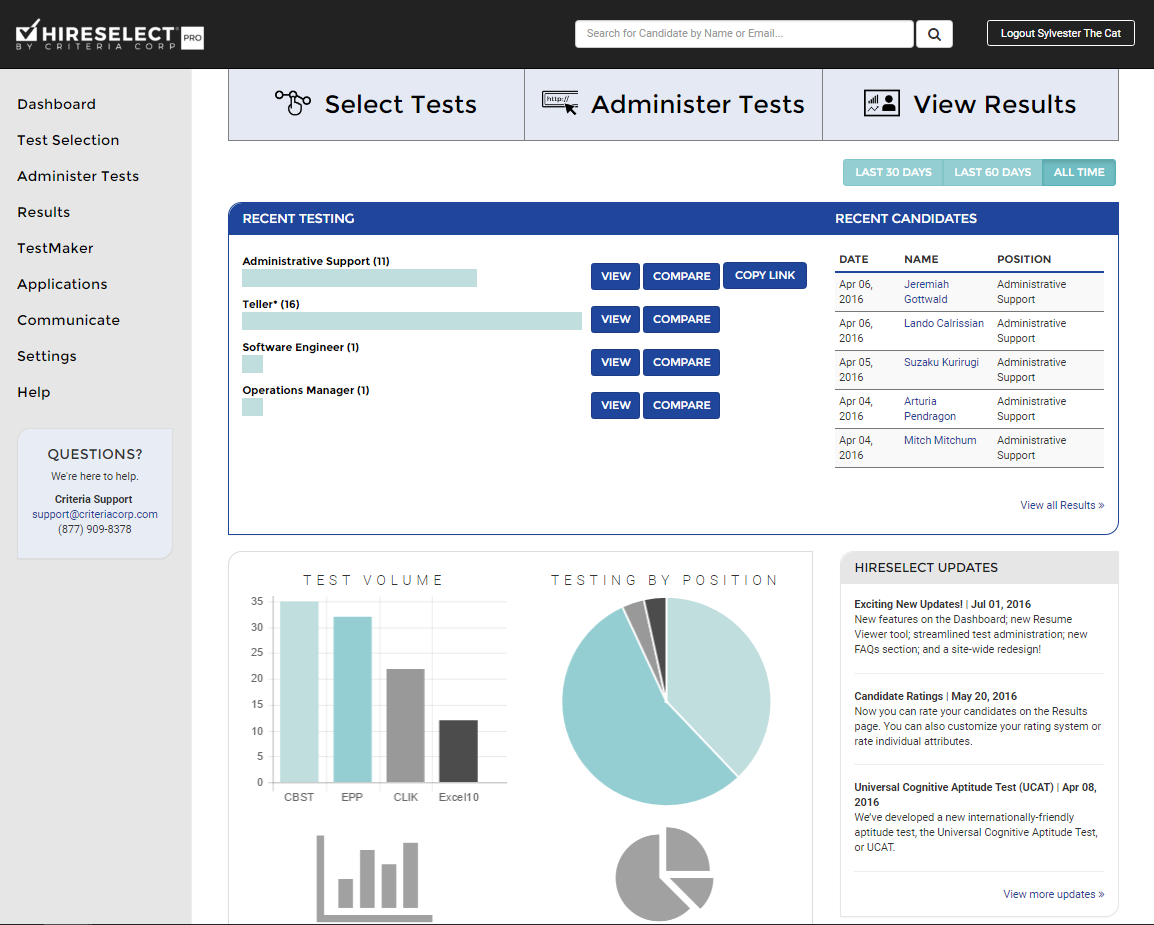Click the magnifying glass search icon

[x=933, y=33]
